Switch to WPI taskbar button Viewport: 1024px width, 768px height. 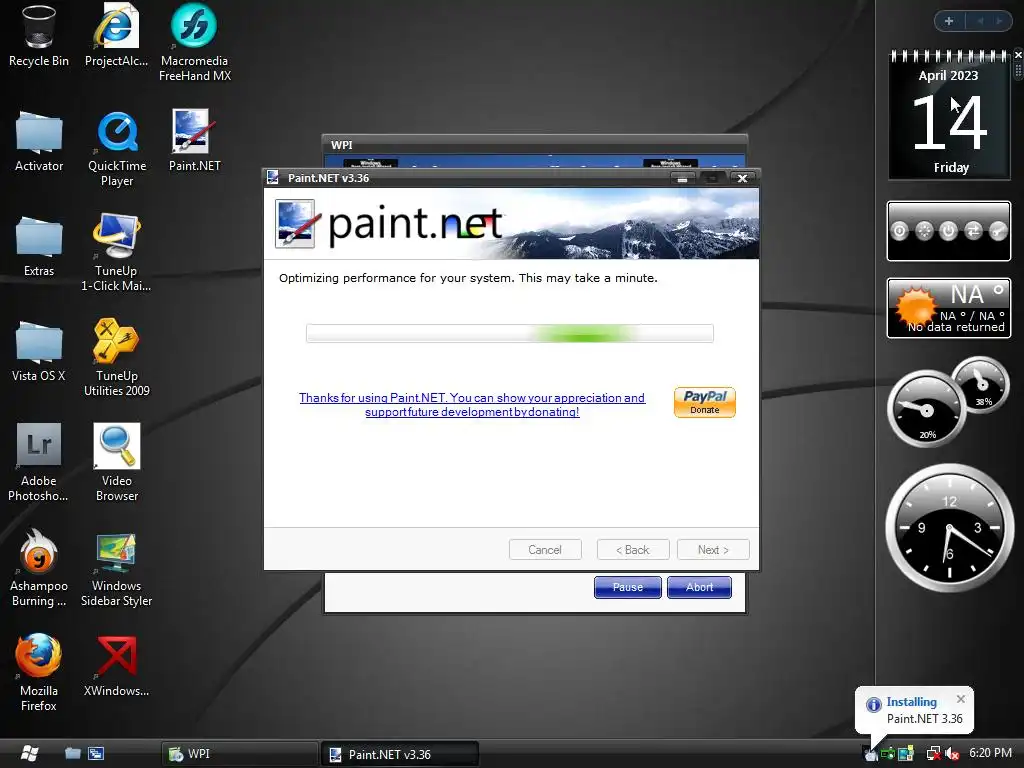click(x=240, y=754)
